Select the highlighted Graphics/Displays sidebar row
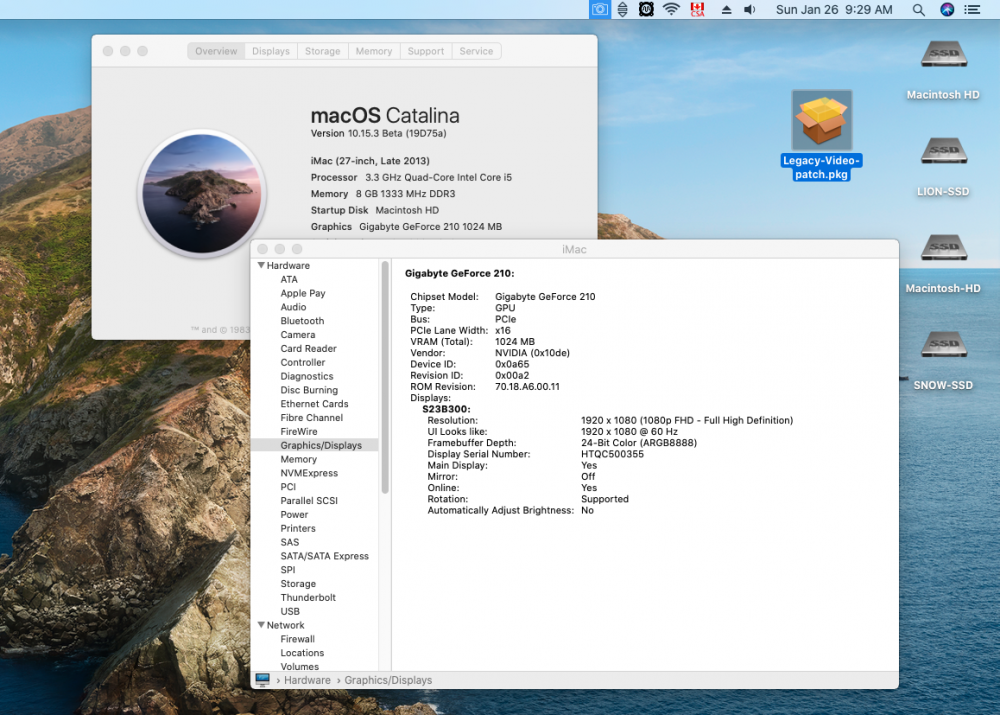Viewport: 1000px width, 715px height. [315, 445]
